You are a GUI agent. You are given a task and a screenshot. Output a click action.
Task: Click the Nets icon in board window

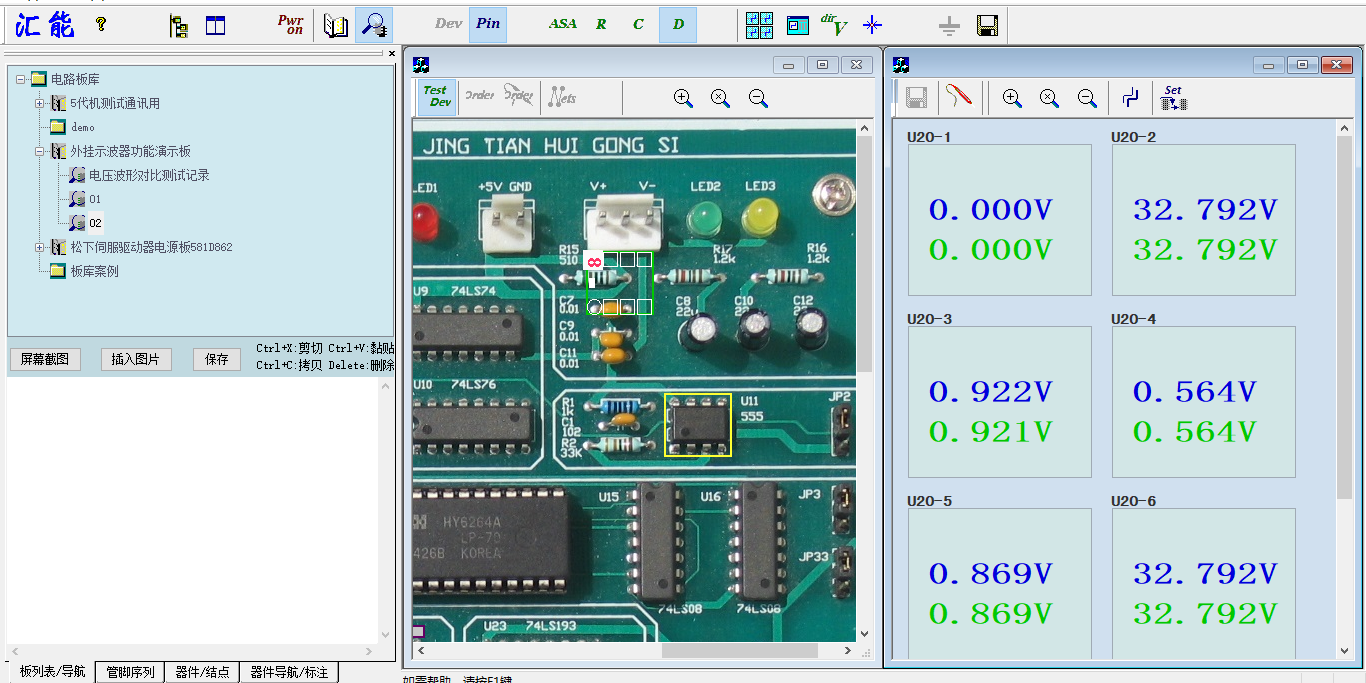point(563,98)
